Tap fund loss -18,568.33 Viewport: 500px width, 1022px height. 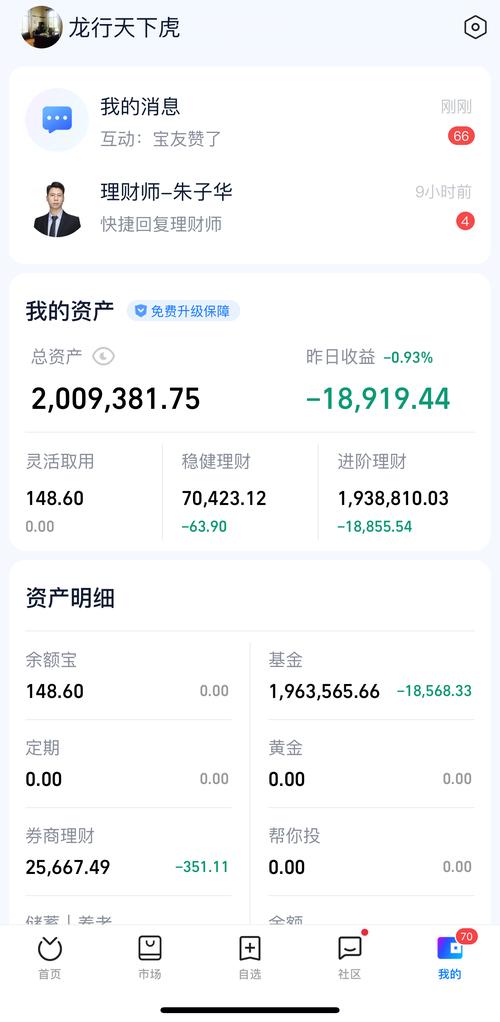434,691
